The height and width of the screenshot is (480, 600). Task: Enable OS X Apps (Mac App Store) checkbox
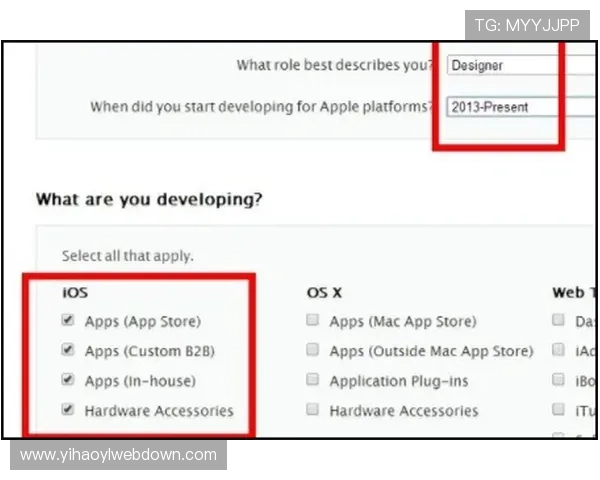(313, 321)
